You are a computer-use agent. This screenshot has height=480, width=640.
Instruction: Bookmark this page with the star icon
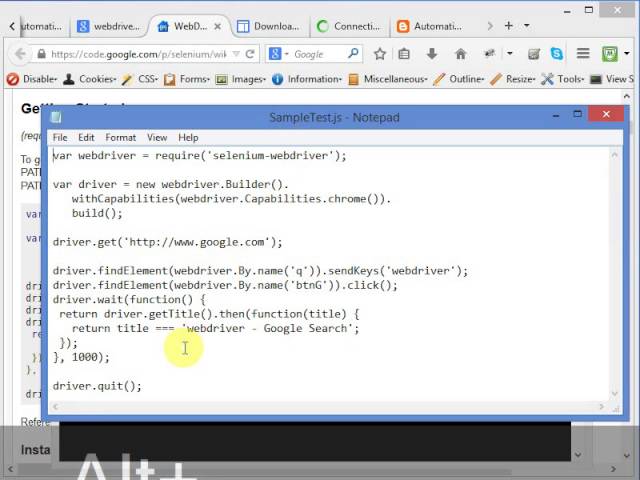(x=380, y=54)
